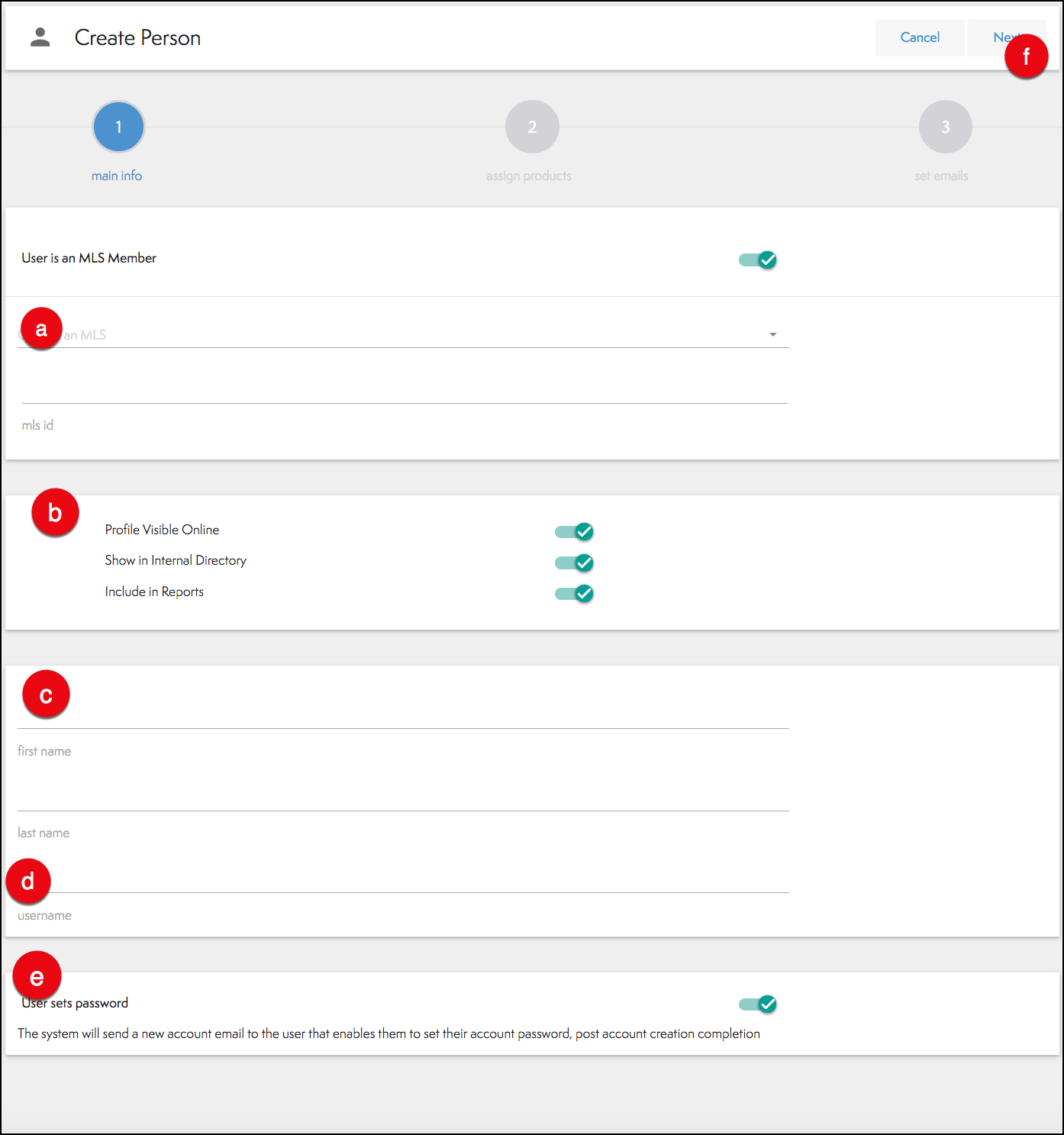Image resolution: width=1064 pixels, height=1135 pixels.
Task: Click the red 'e' annotation marker
Action: (37, 976)
